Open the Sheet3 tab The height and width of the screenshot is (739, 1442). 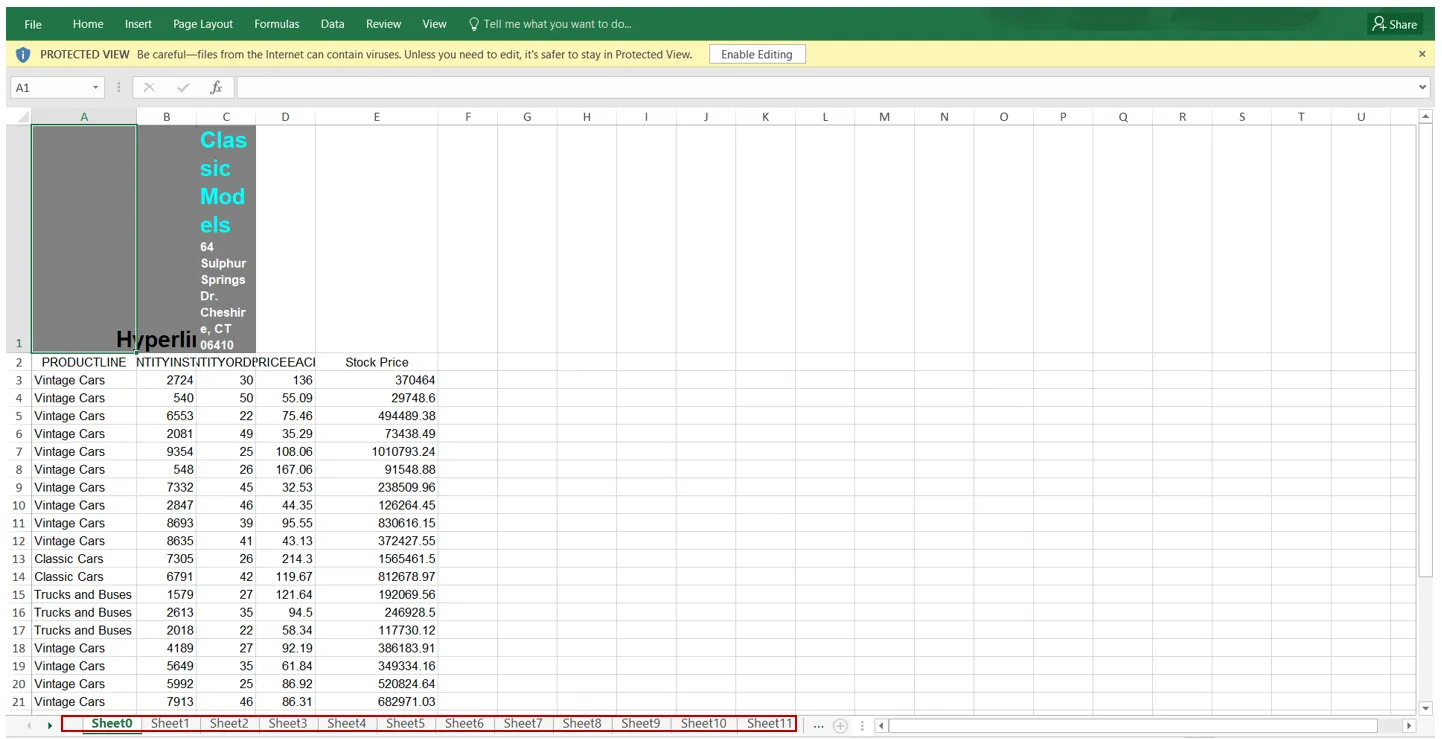[288, 723]
